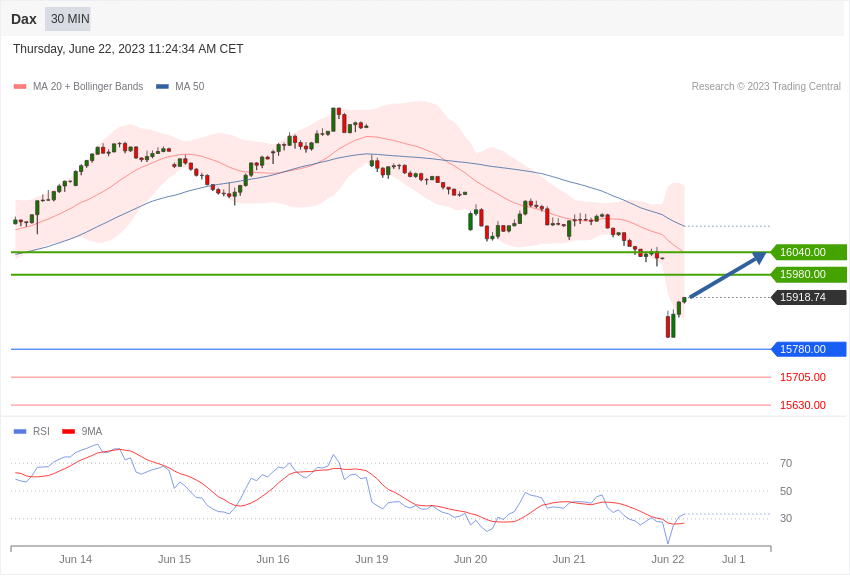Screen dimensions: 850x576
Task: Click the Jun 19 date axis label
Action: pos(372,559)
